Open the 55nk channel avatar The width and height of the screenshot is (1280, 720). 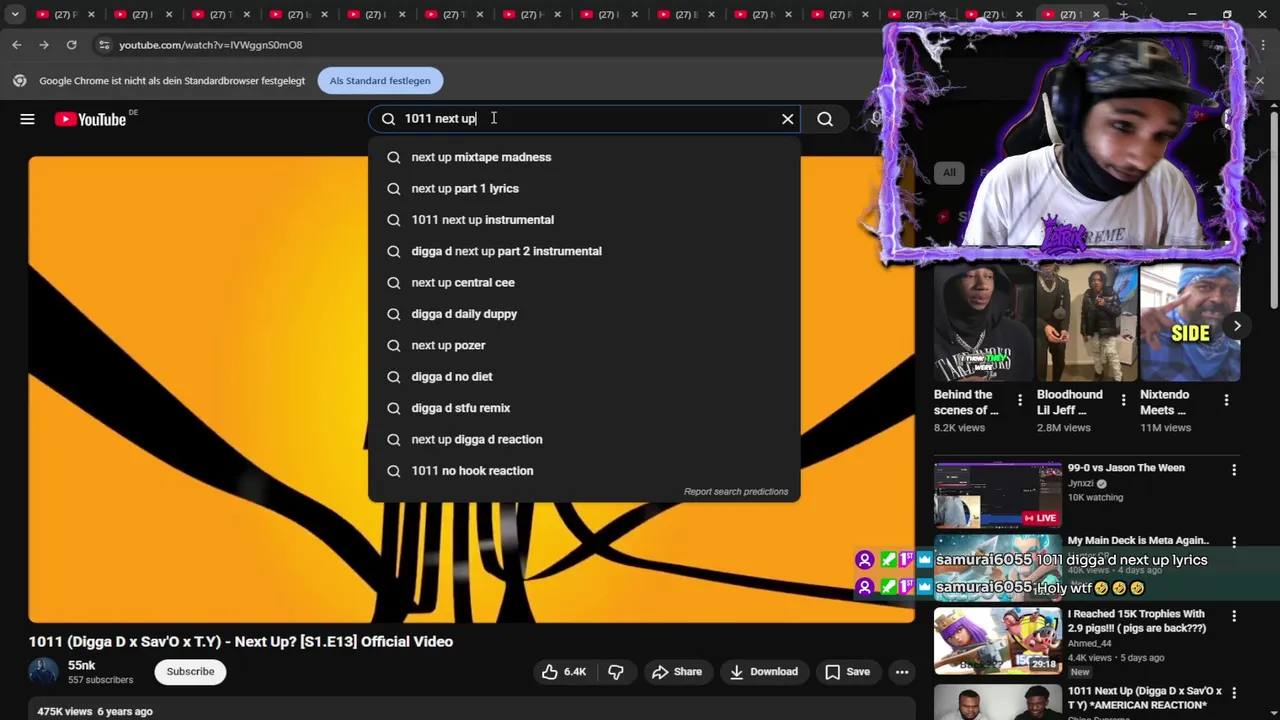[x=44, y=672]
